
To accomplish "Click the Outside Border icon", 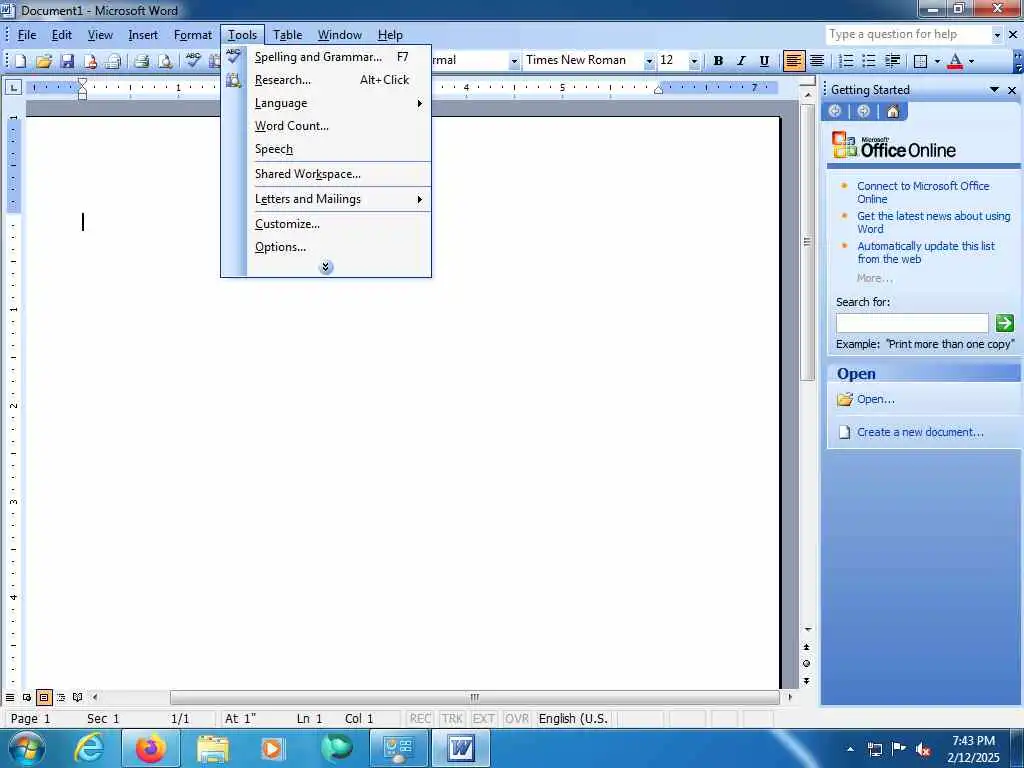I will point(921,61).
